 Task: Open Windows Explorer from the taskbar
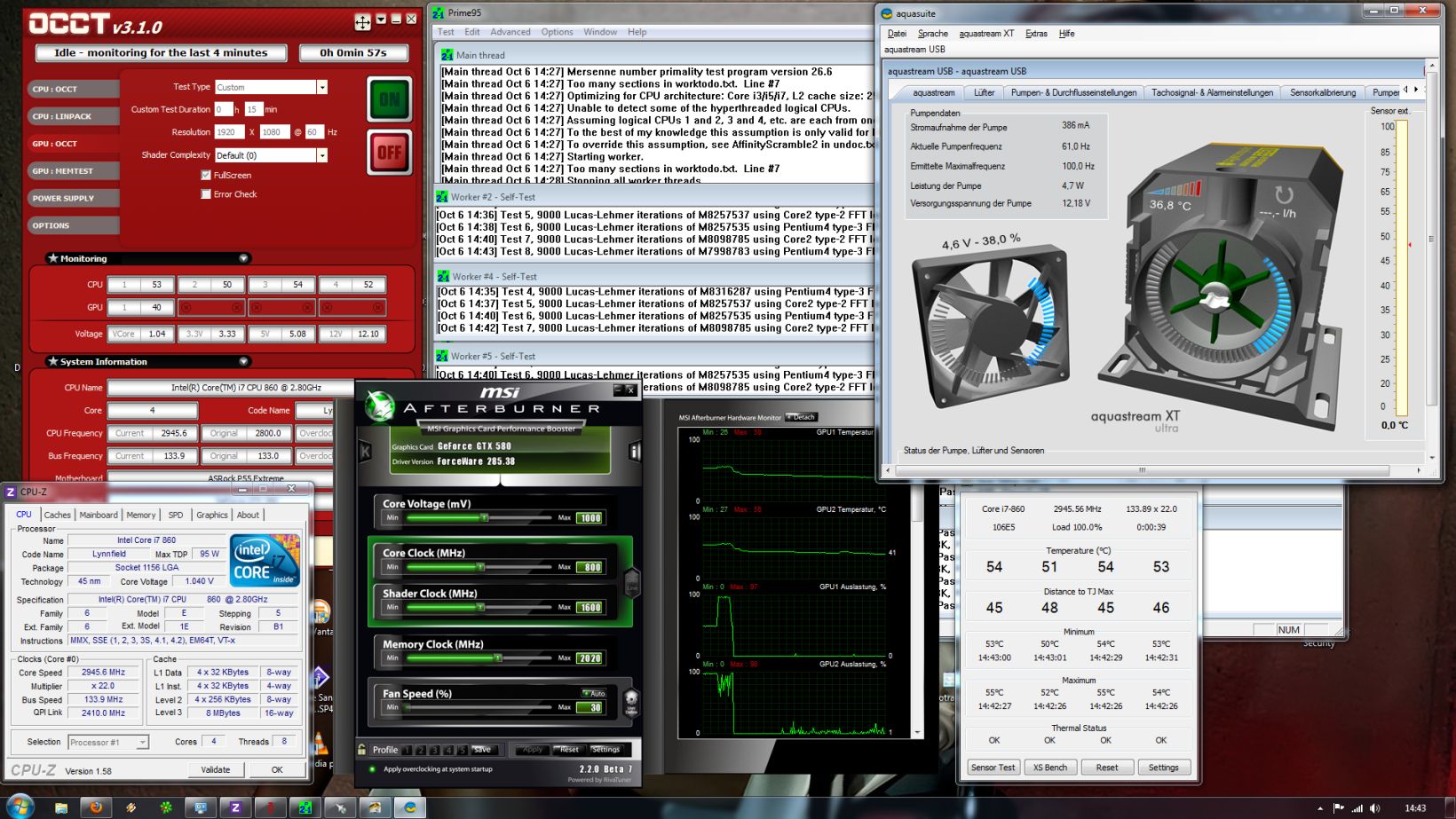(61, 807)
